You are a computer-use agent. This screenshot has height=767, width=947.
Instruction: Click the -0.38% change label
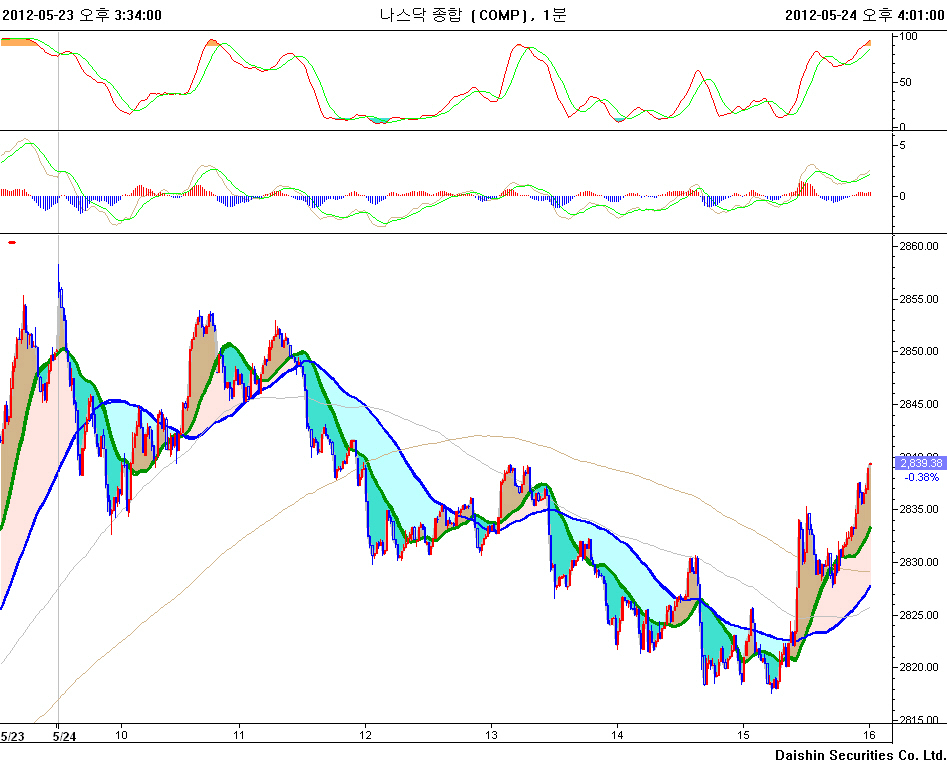click(920, 477)
